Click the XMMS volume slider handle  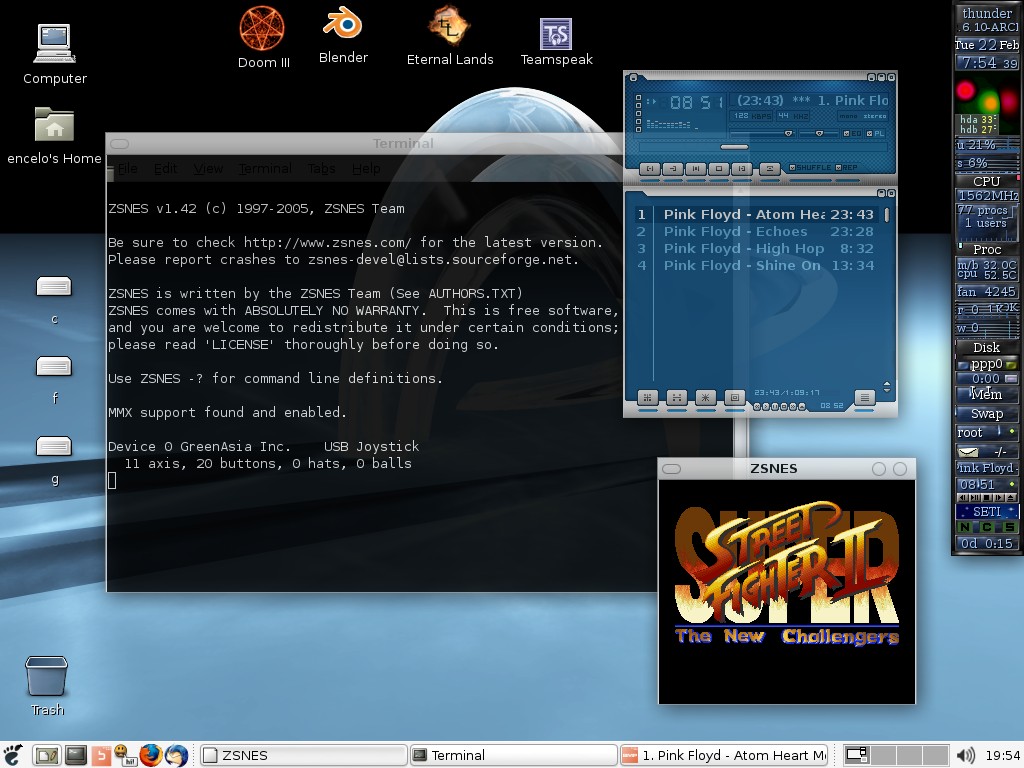[x=788, y=133]
